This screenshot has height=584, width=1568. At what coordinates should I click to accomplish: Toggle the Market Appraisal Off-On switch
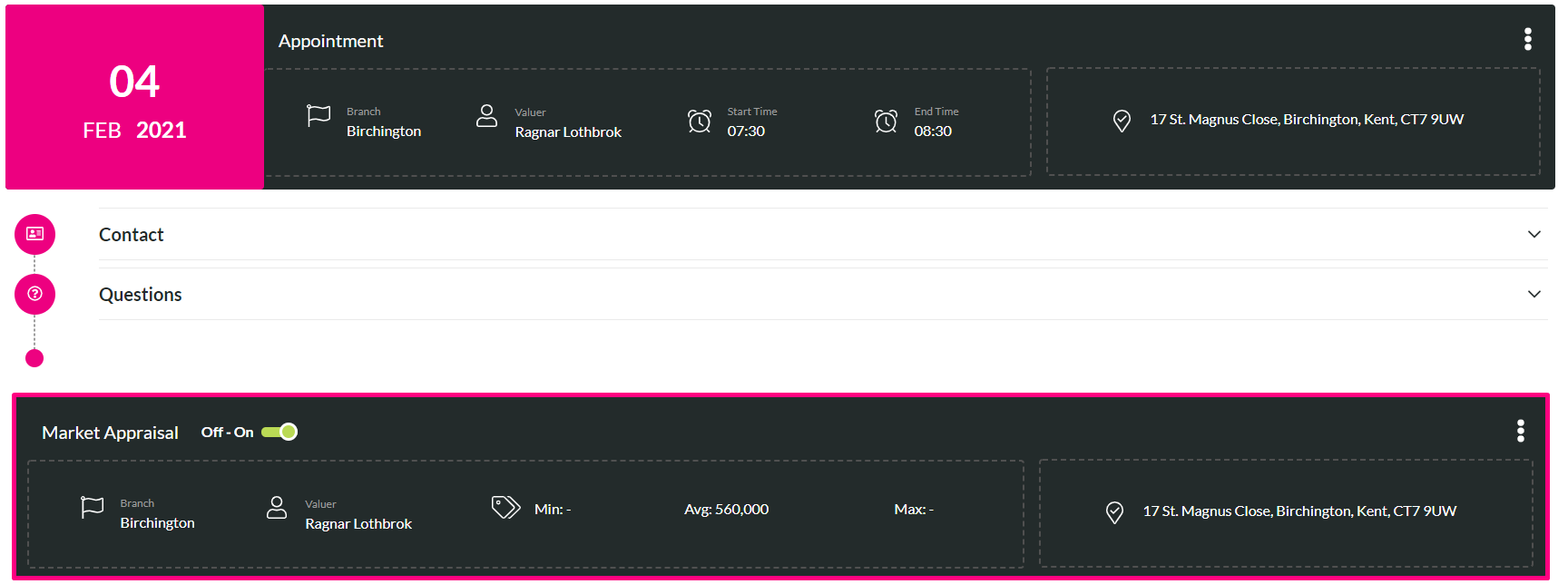[279, 432]
